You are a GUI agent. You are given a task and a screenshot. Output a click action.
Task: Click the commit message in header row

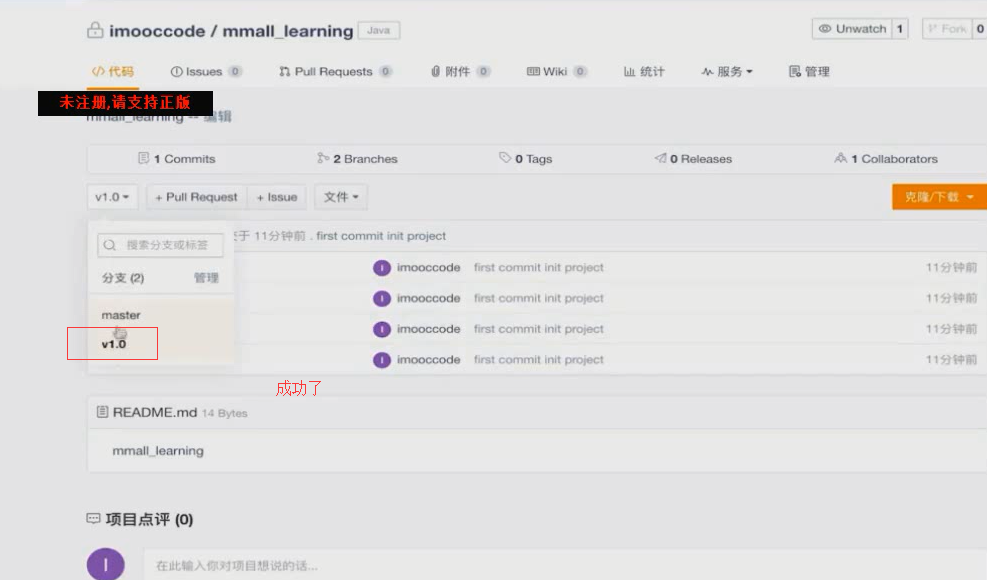[381, 236]
